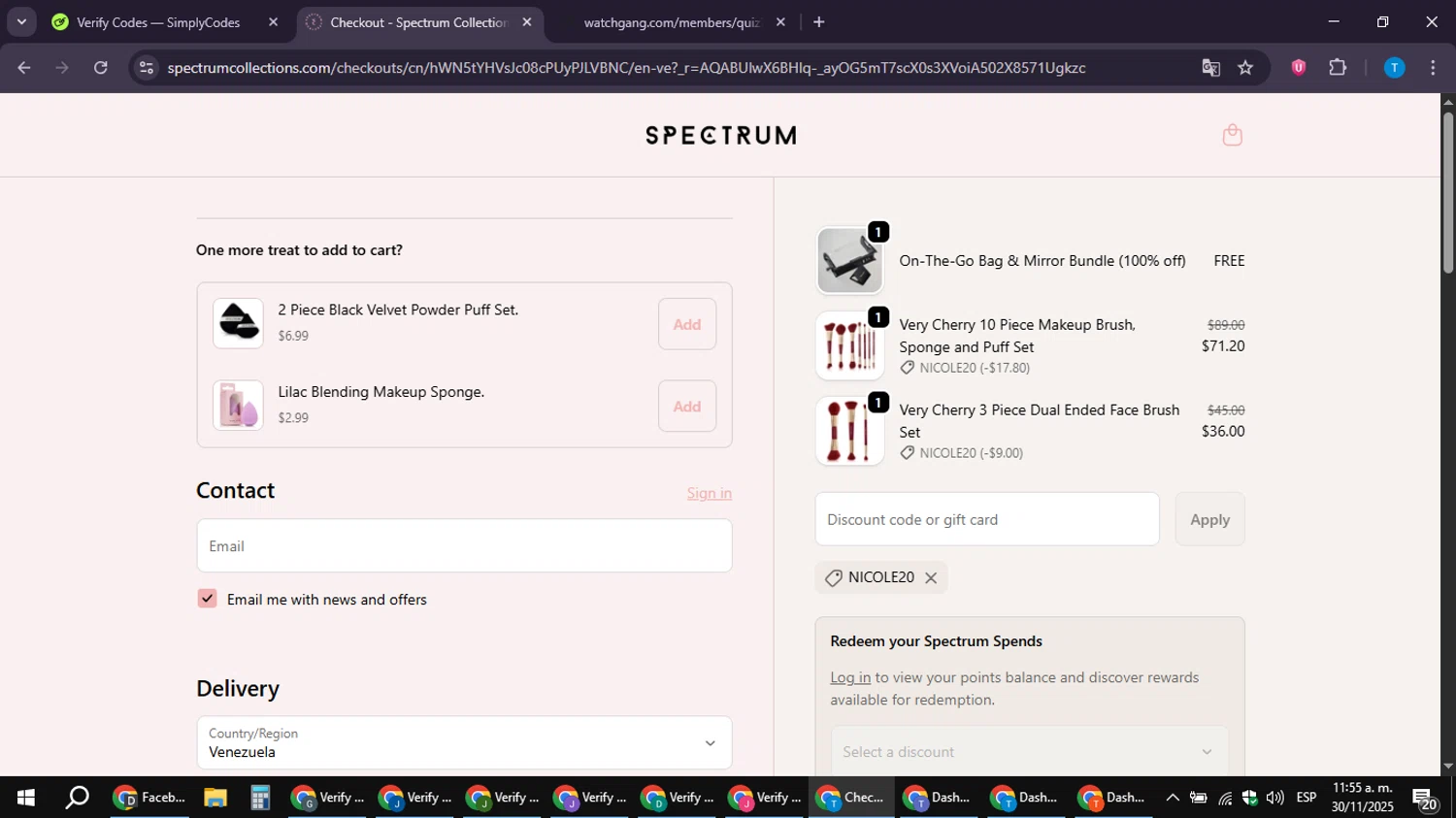Image resolution: width=1456 pixels, height=818 pixels.
Task: Uncheck Email me with news and offers
Action: click(207, 599)
